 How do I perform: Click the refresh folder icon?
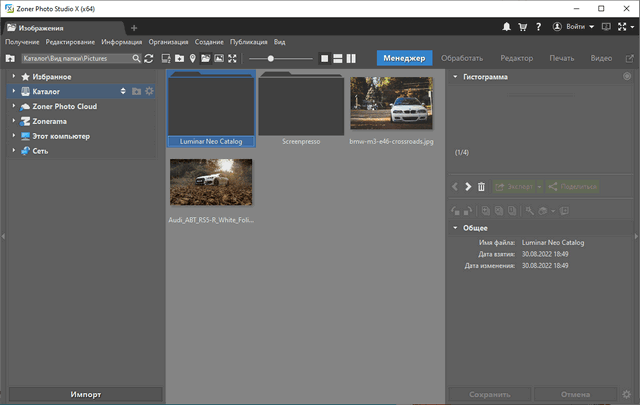point(149,59)
